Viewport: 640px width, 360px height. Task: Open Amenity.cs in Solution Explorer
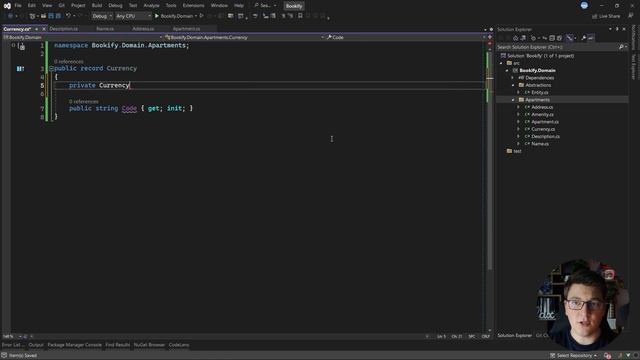tap(542, 115)
